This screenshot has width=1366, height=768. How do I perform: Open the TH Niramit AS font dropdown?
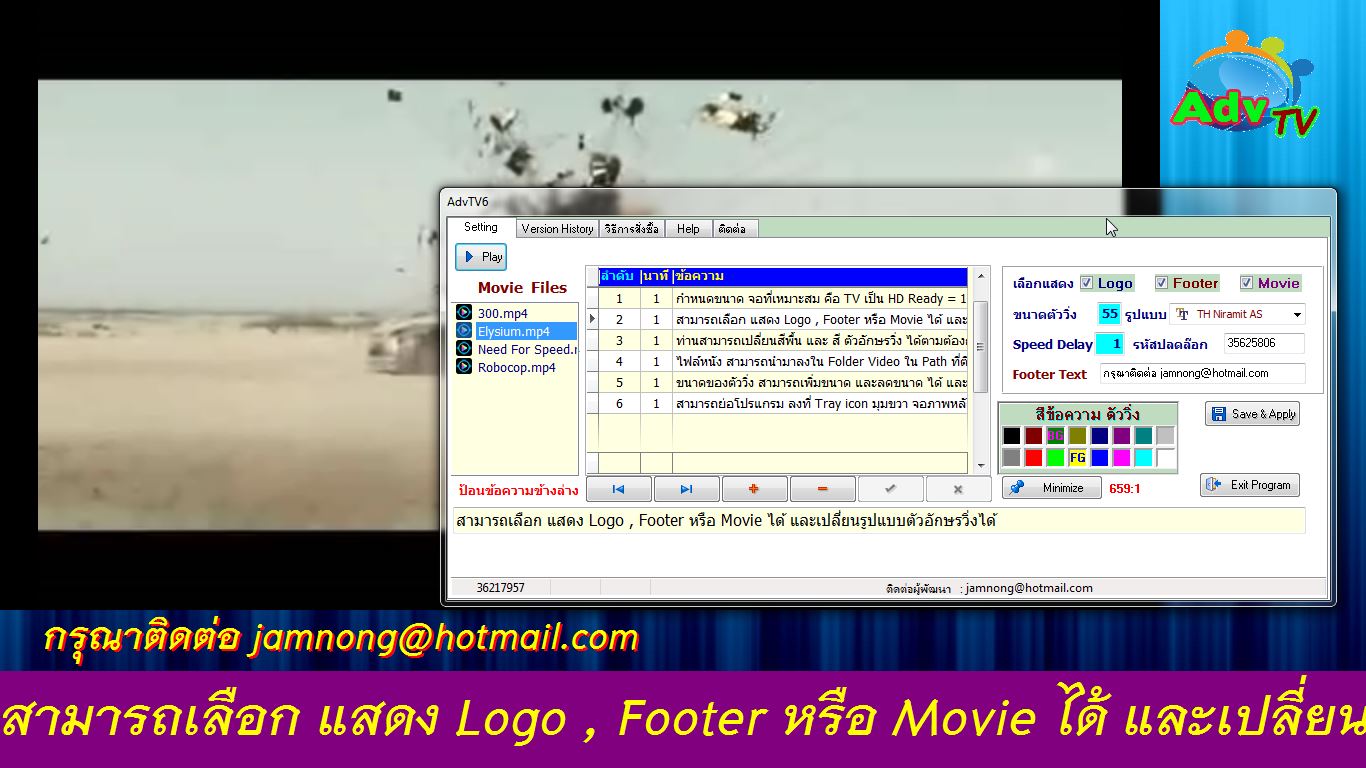click(x=1297, y=315)
